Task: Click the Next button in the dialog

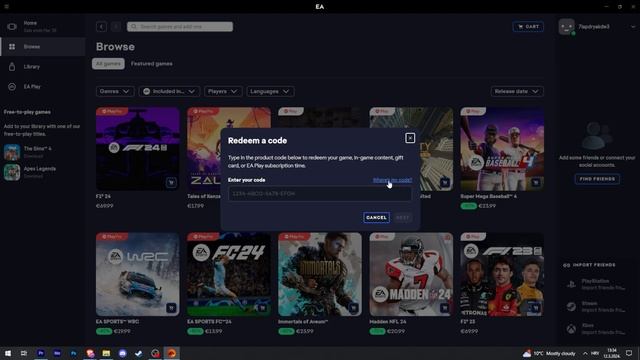Action: (x=402, y=218)
